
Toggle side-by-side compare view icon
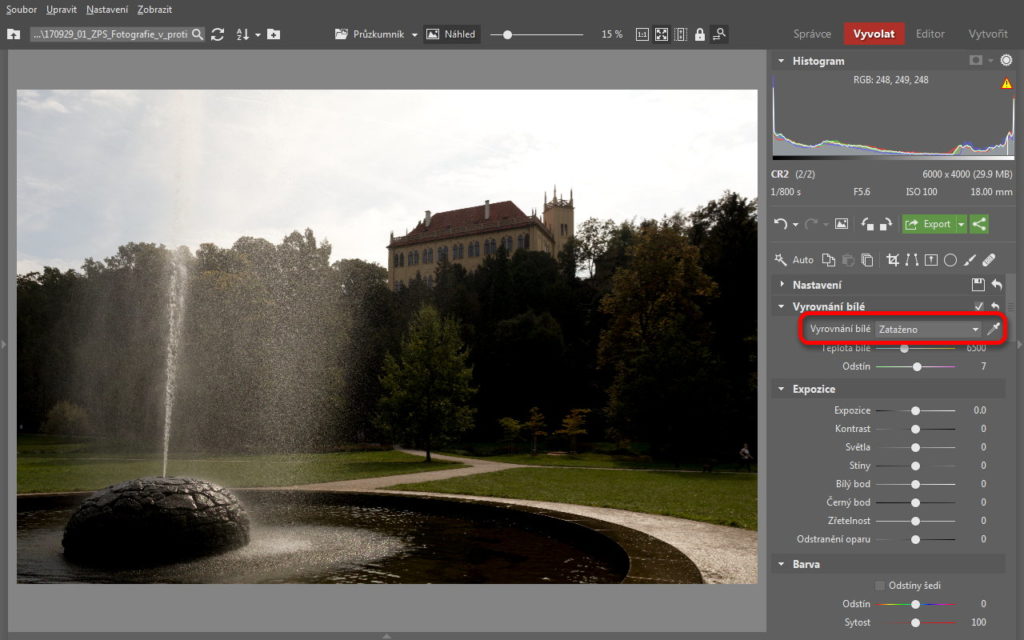pyautogui.click(x=680, y=34)
